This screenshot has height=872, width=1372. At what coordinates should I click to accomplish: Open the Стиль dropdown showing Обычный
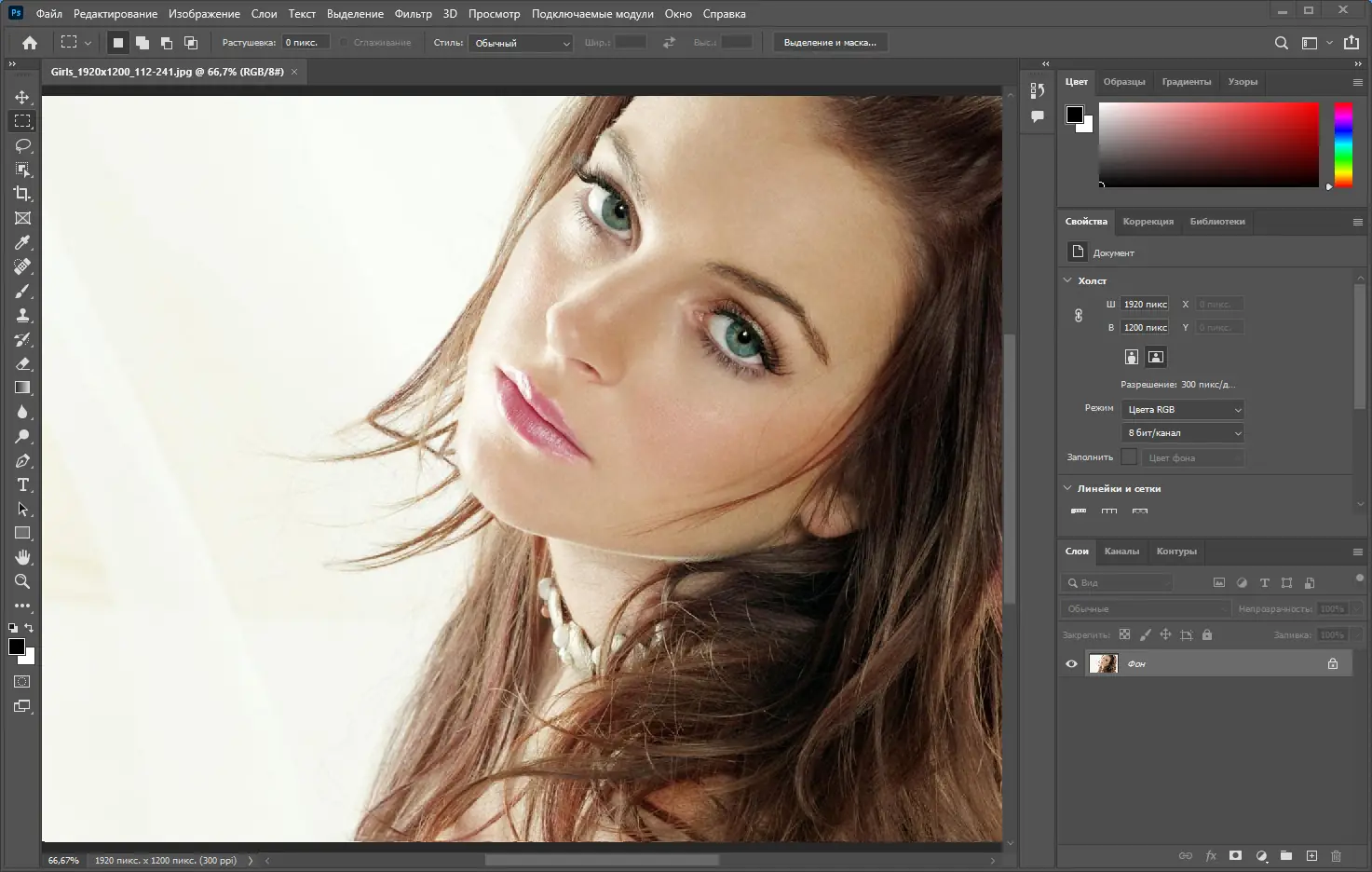tap(520, 43)
